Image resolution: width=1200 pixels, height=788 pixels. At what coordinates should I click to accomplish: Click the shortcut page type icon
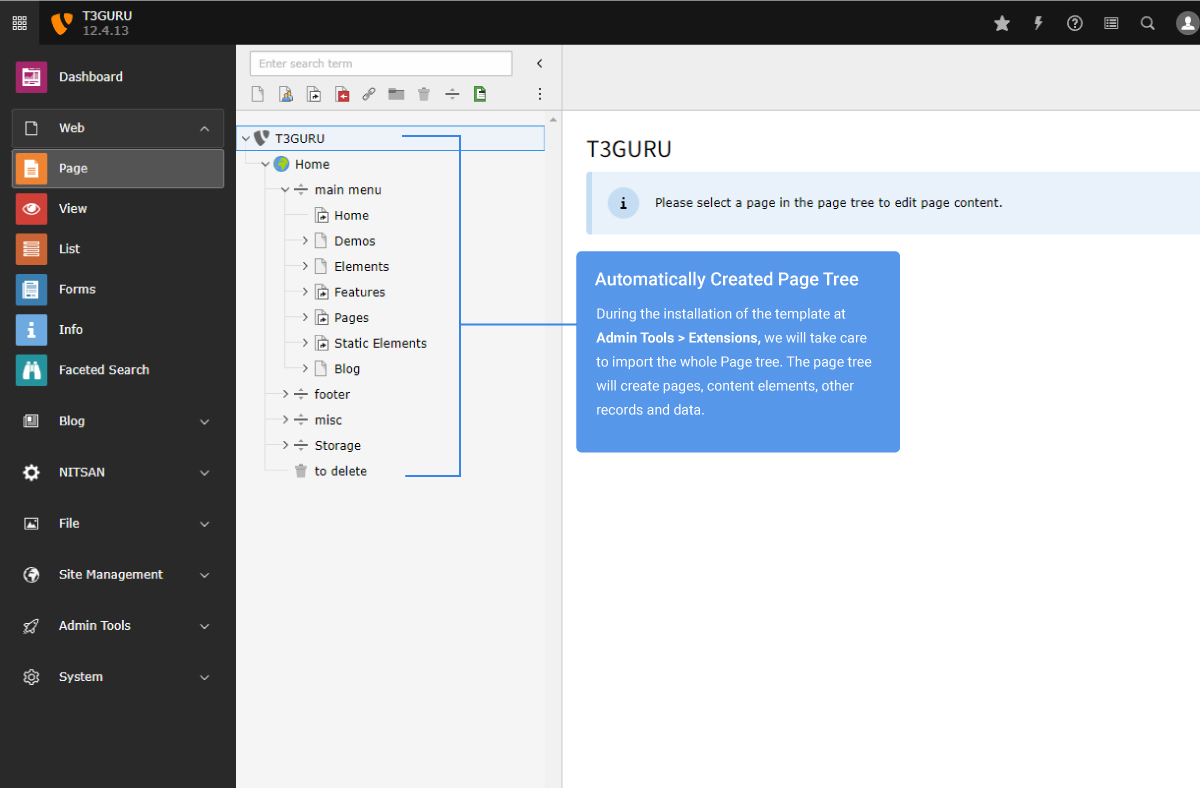coord(312,93)
